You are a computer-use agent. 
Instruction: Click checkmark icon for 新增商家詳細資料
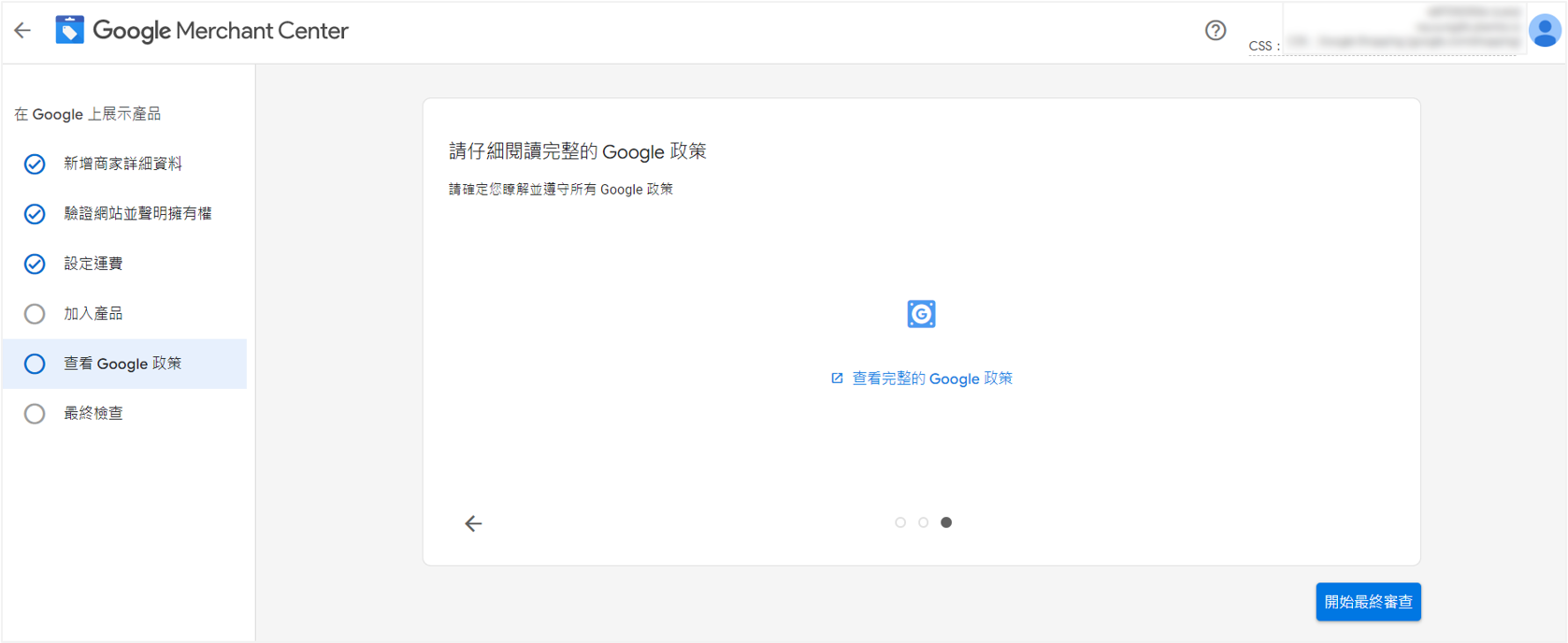35,164
